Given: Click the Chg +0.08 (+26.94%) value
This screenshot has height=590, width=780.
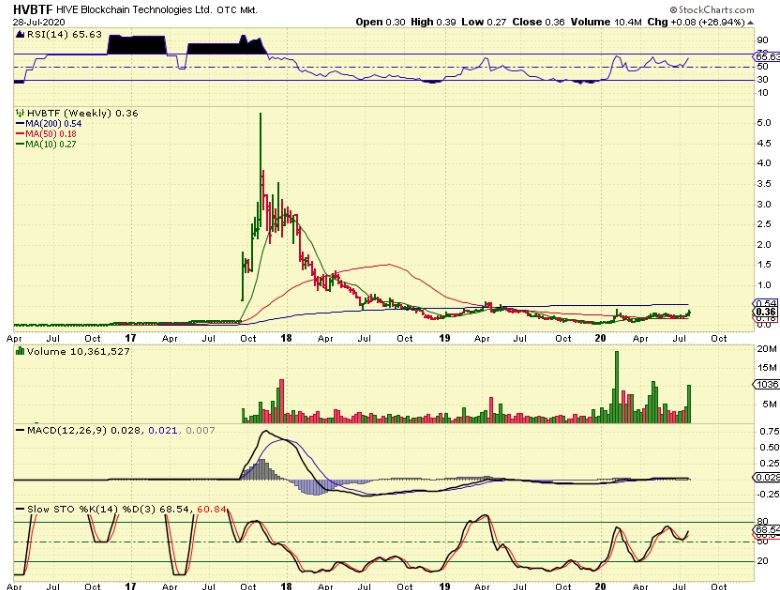Looking at the screenshot, I should pos(696,22).
